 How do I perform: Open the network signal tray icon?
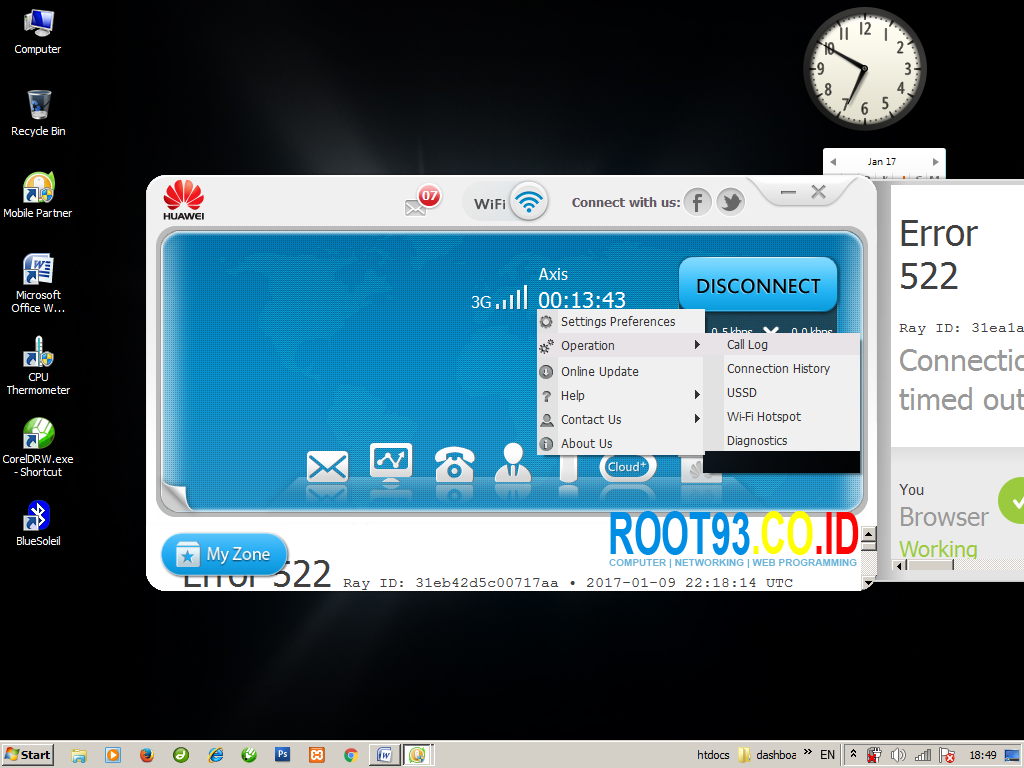pos(923,756)
